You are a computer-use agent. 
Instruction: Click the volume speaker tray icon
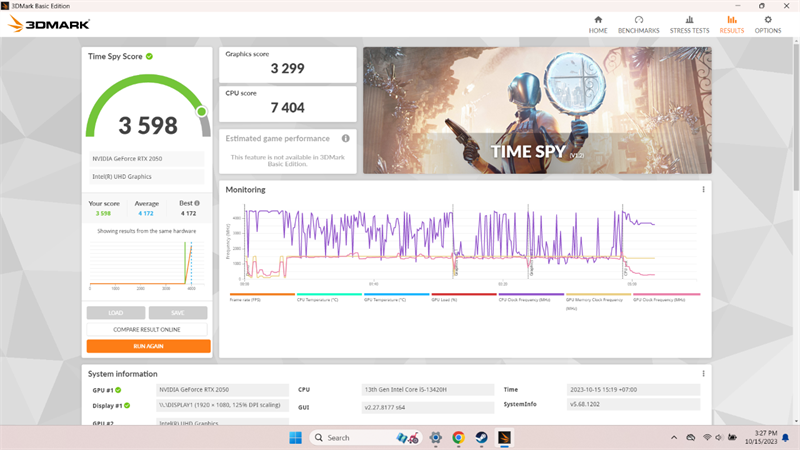(x=719, y=437)
